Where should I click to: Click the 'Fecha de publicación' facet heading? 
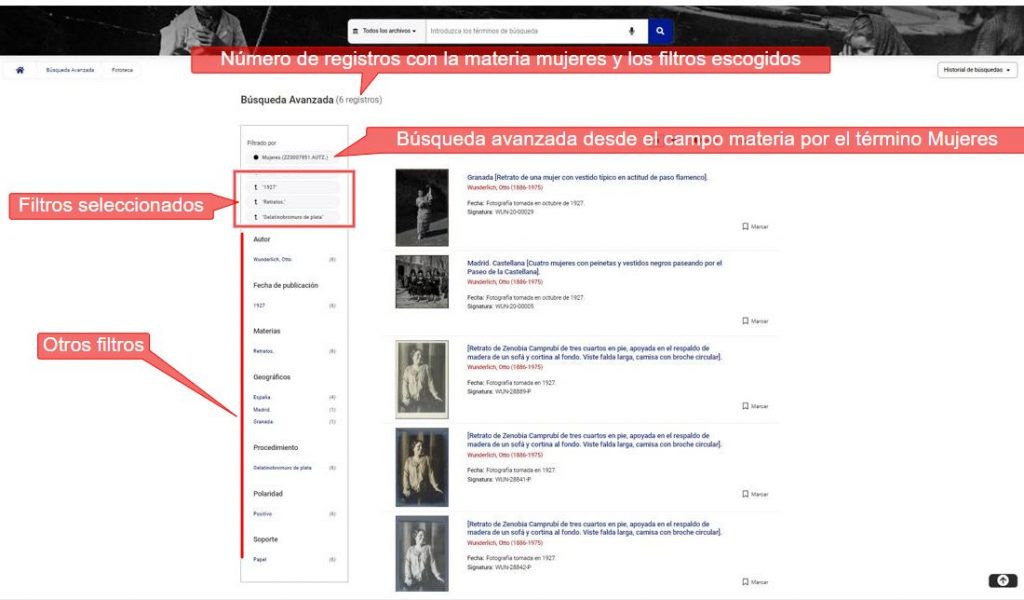tap(285, 285)
